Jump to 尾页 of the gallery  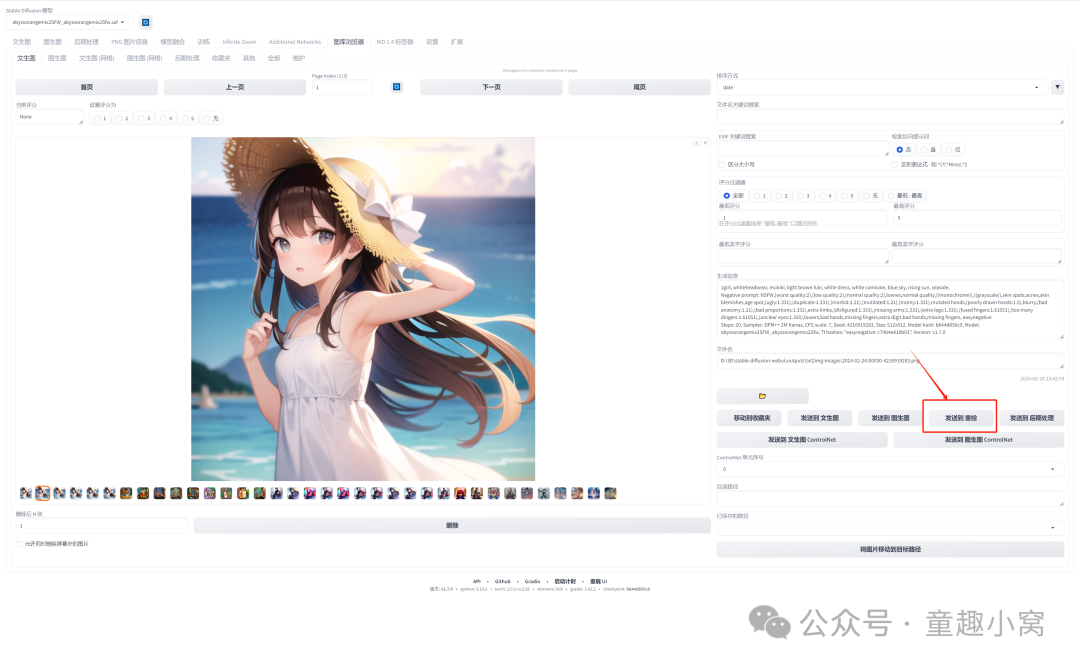(639, 87)
